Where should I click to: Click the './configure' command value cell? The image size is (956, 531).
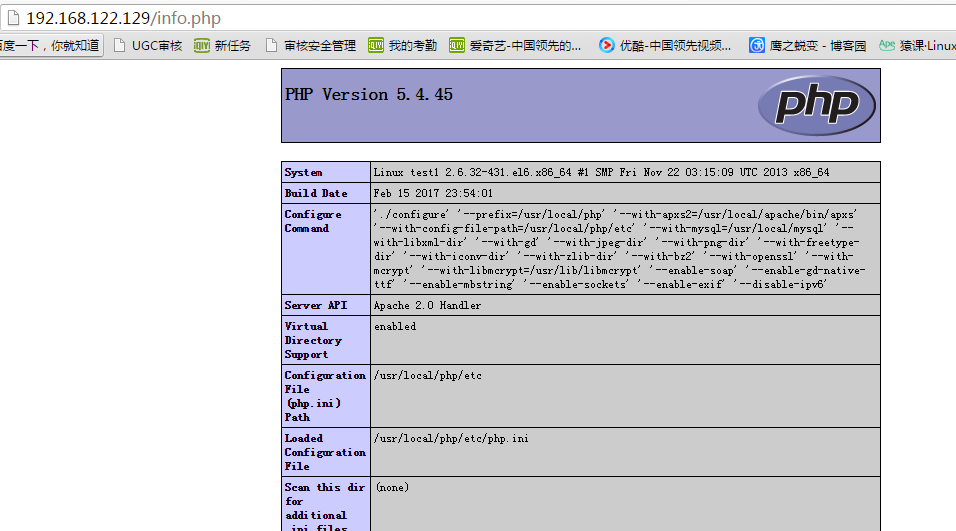click(x=625, y=249)
